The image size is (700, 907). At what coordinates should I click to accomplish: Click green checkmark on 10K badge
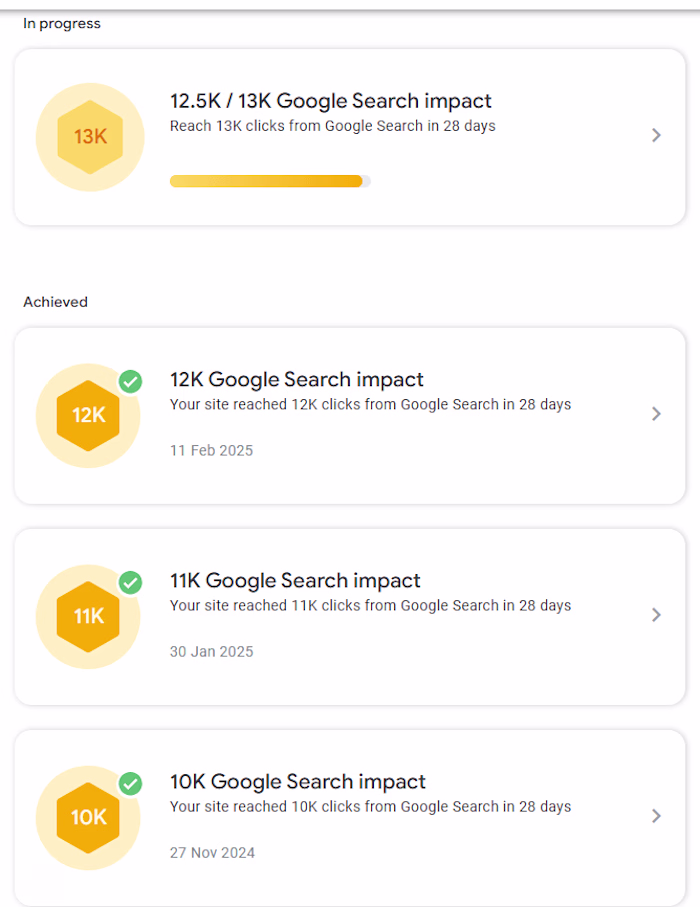coord(131,784)
